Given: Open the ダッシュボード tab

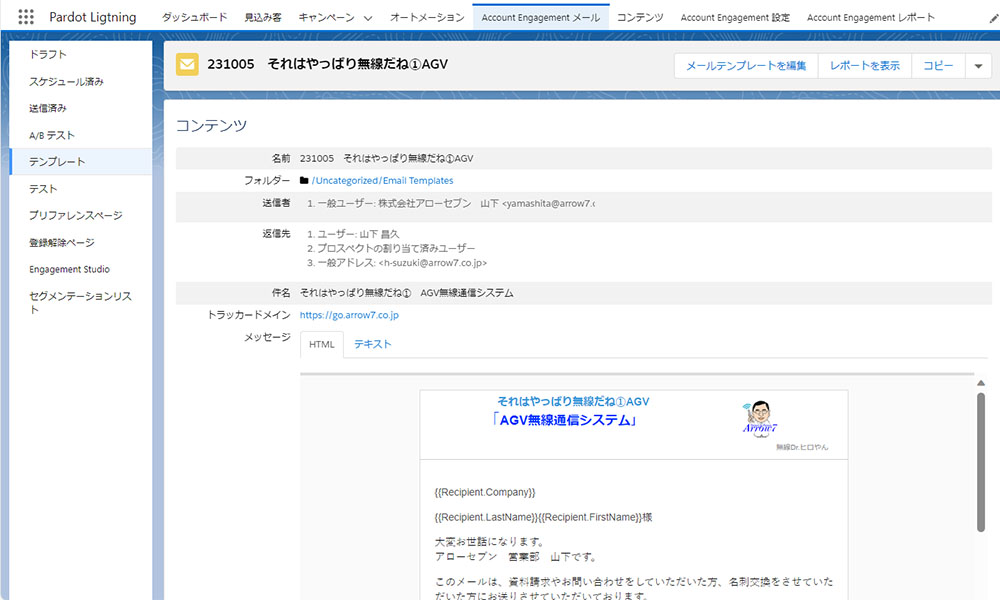Looking at the screenshot, I should [x=194, y=17].
